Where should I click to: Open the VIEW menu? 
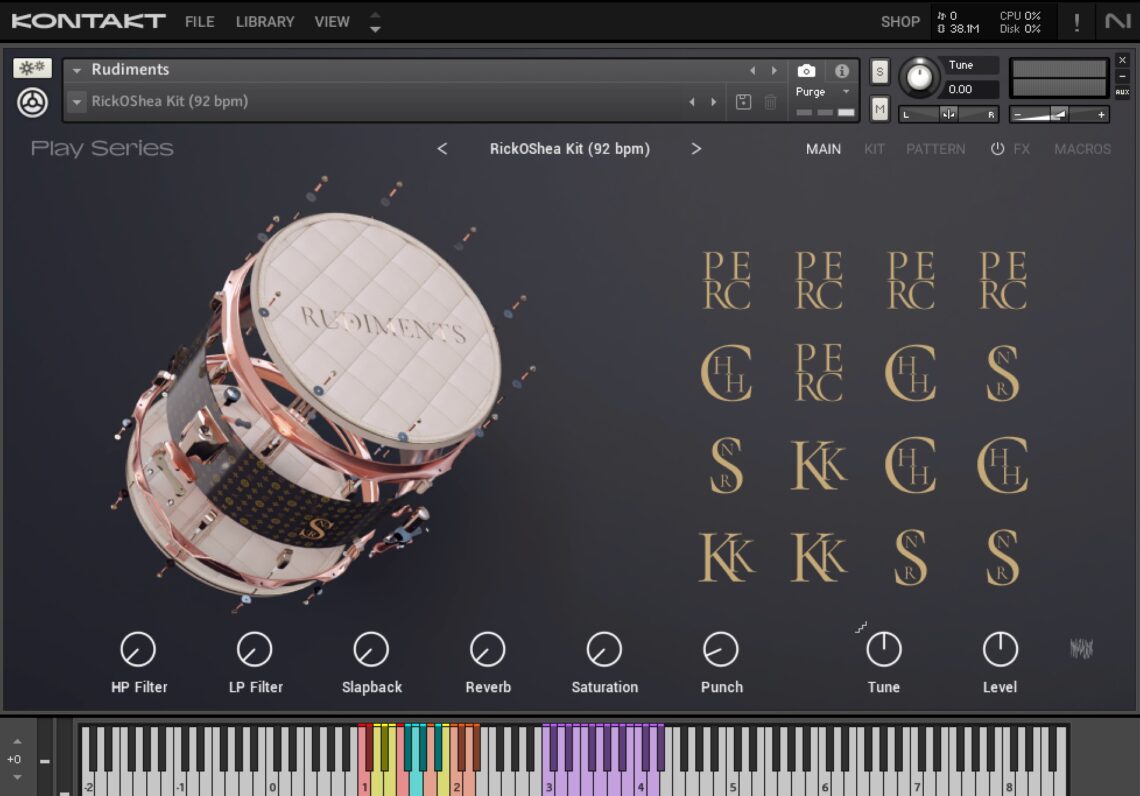pos(332,22)
